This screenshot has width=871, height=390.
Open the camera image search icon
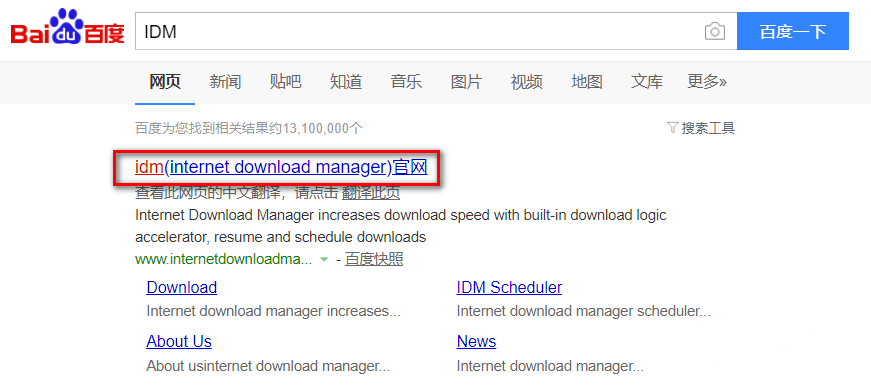[714, 32]
